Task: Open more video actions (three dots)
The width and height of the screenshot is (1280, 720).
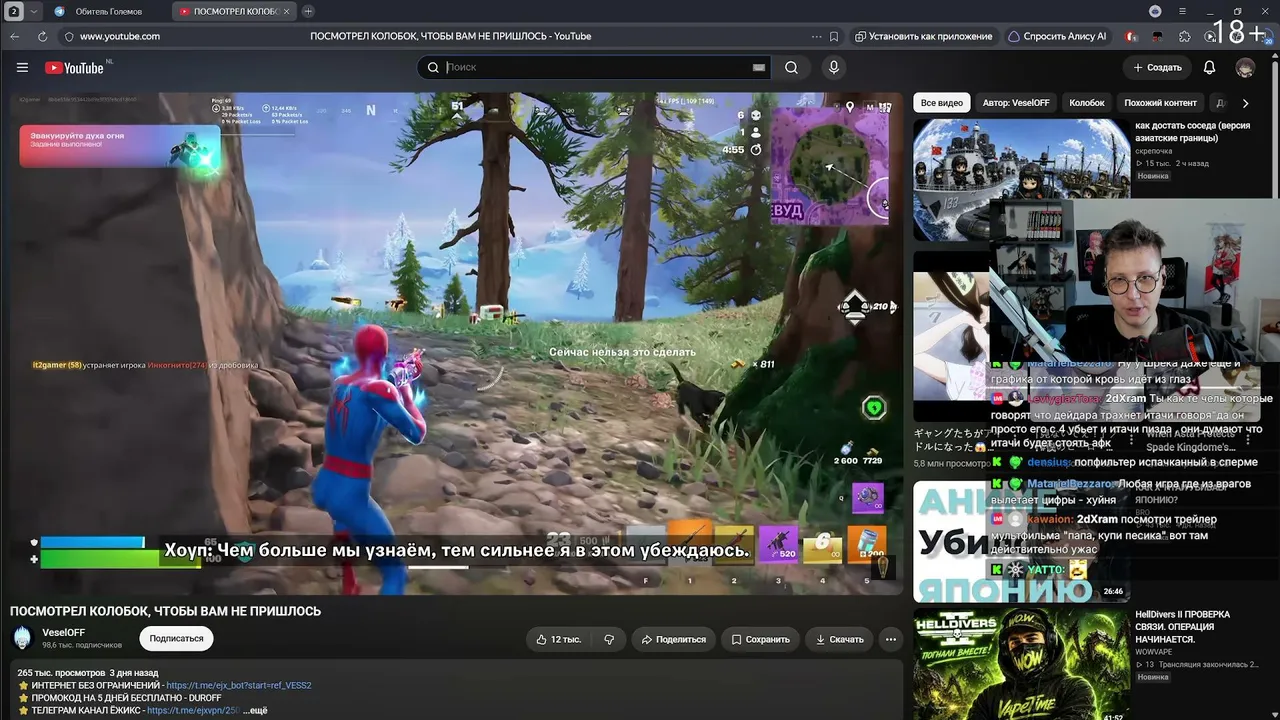Action: tap(890, 639)
